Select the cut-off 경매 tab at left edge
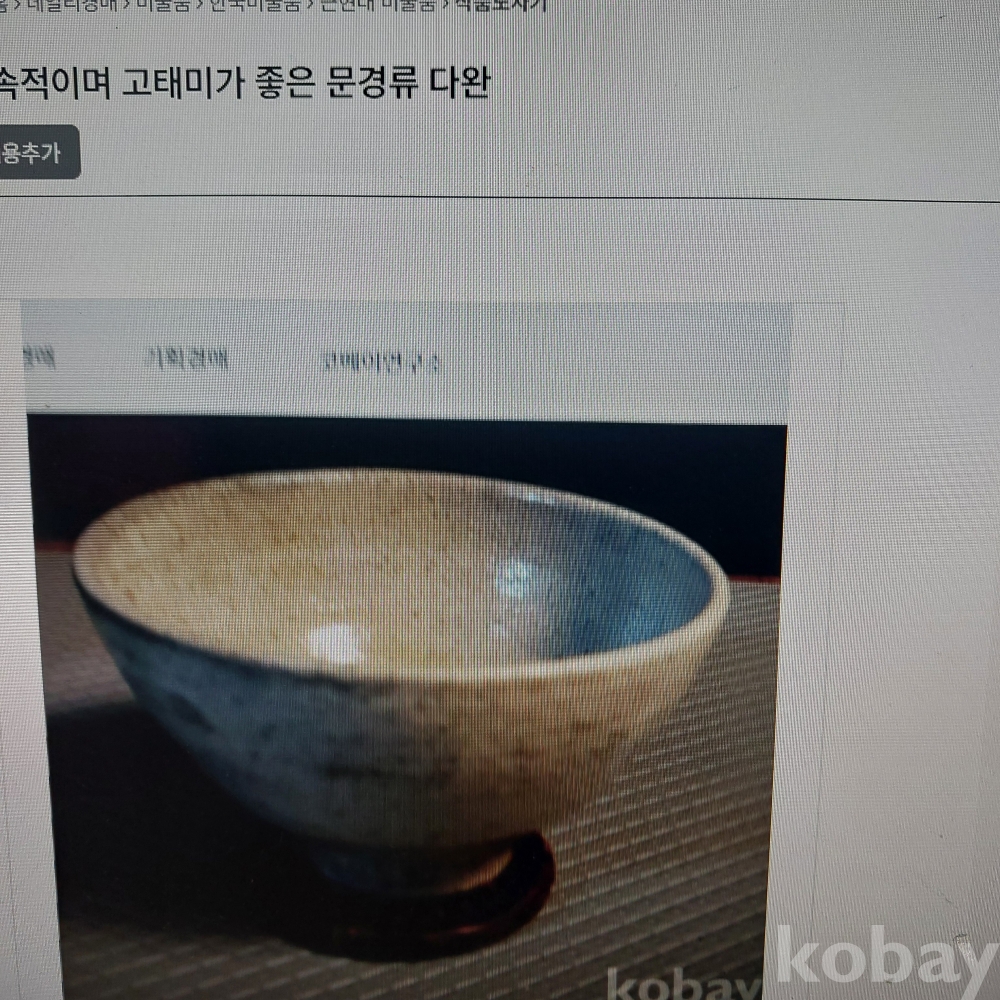Screen dimensions: 1000x1000 pos(40,358)
